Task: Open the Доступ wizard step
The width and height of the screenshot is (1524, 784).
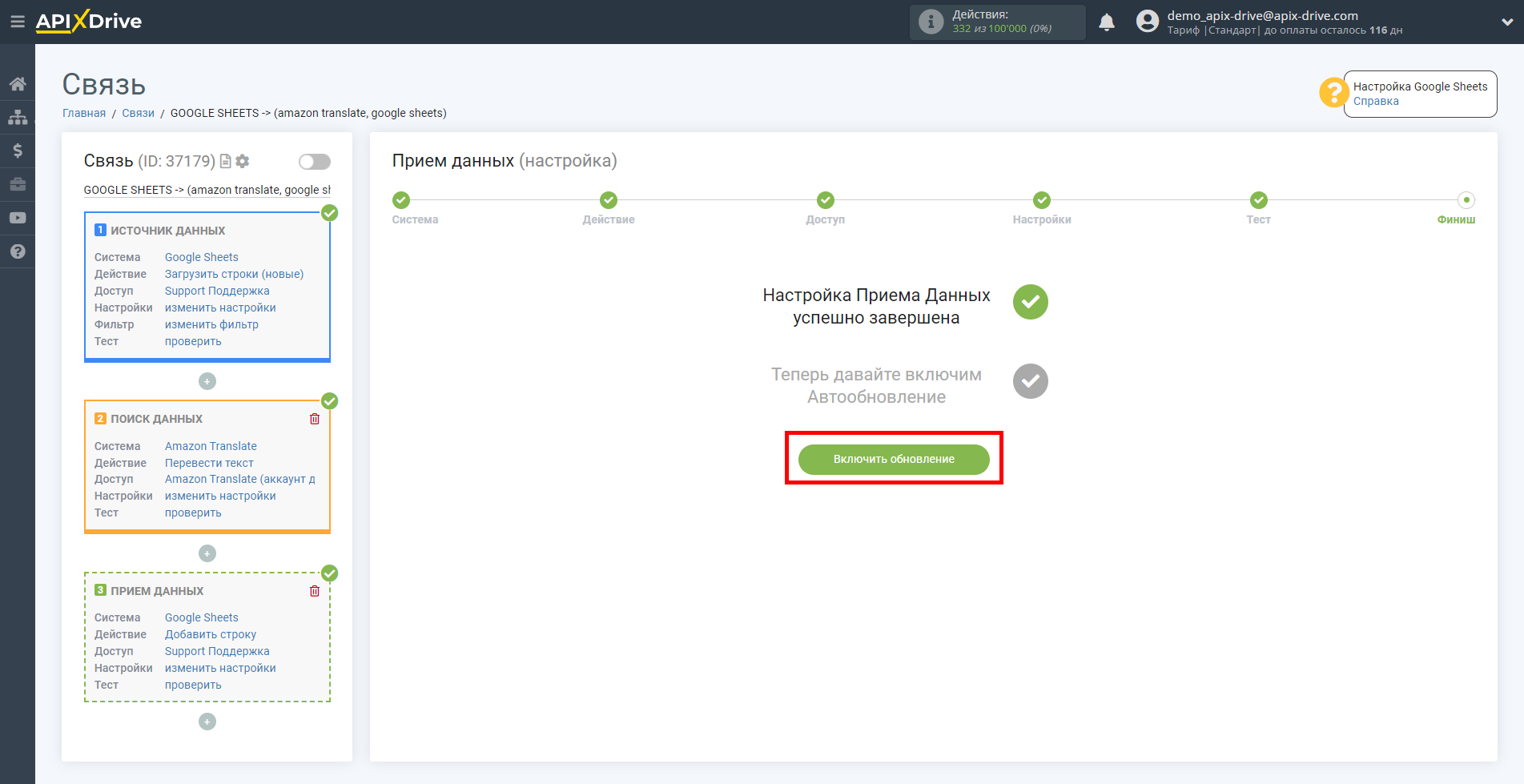Action: point(826,200)
